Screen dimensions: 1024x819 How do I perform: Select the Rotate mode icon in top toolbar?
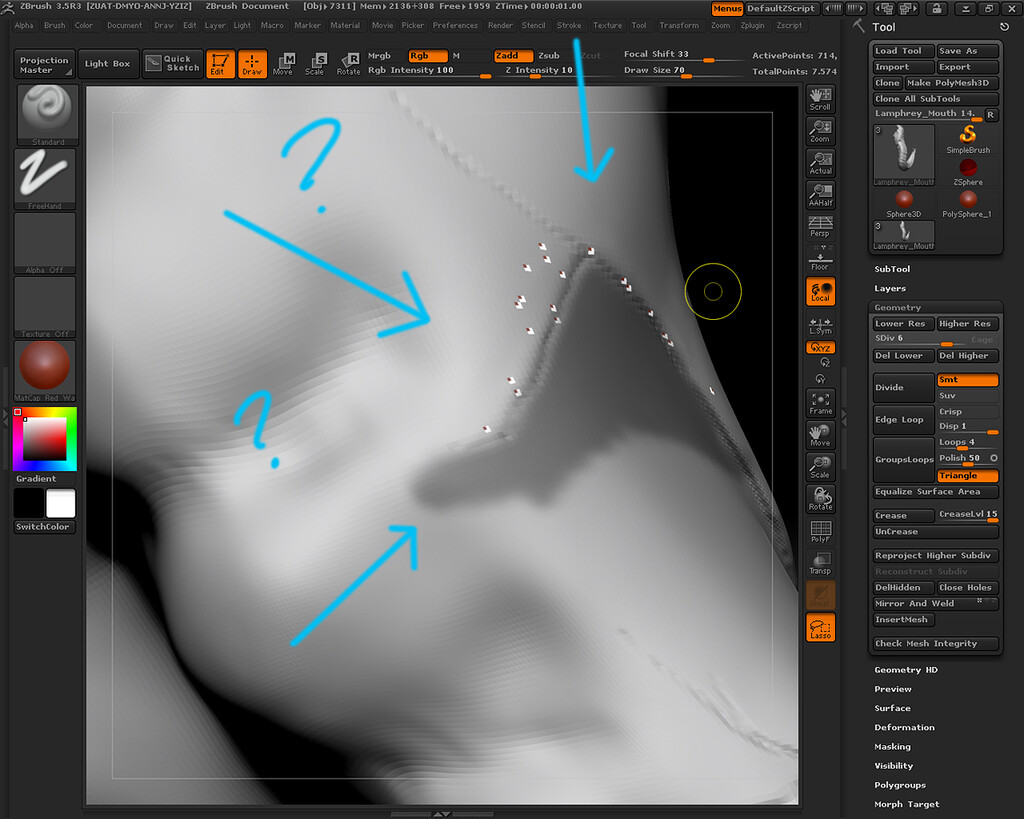tap(349, 63)
